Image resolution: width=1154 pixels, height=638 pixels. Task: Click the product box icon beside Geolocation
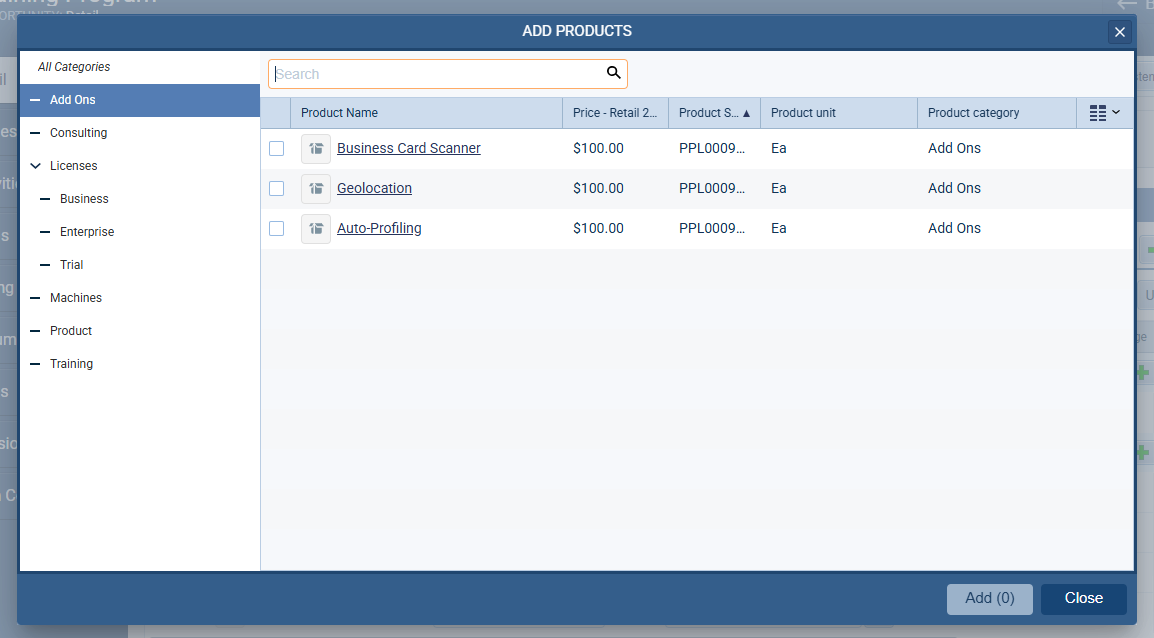click(315, 188)
